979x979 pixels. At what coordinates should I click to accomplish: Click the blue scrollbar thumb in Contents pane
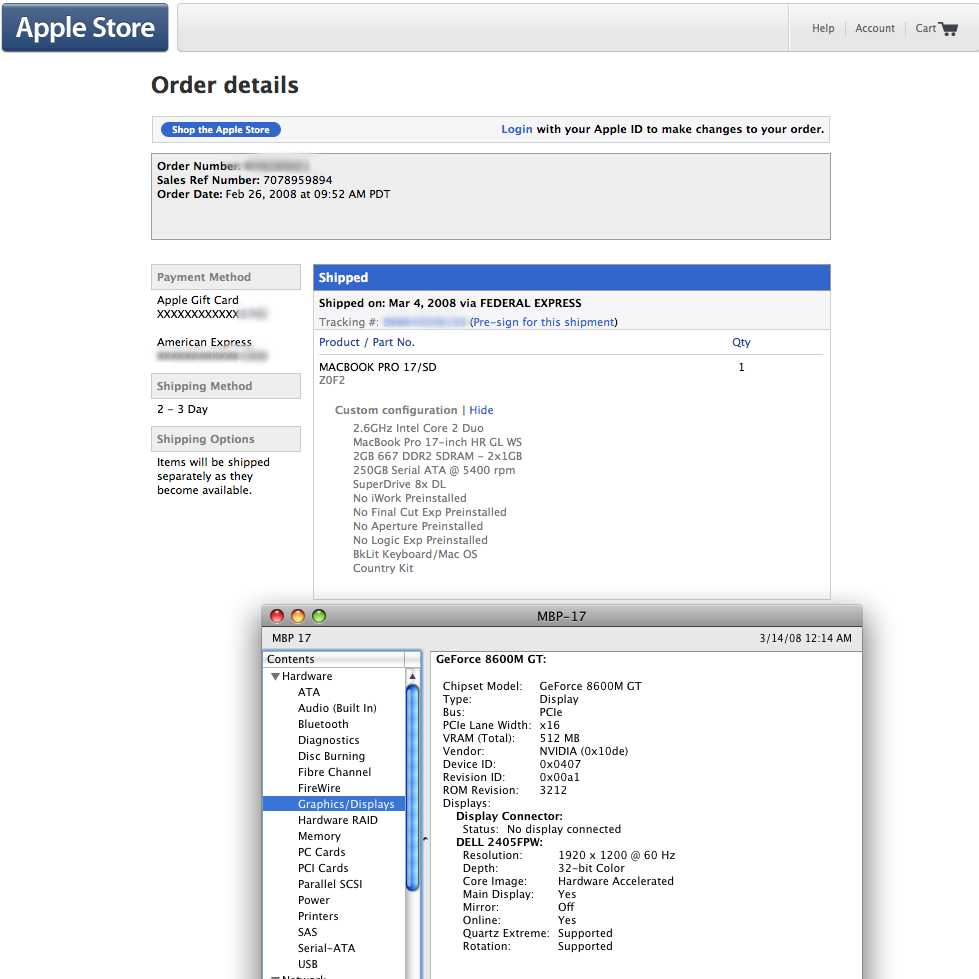(x=412, y=788)
